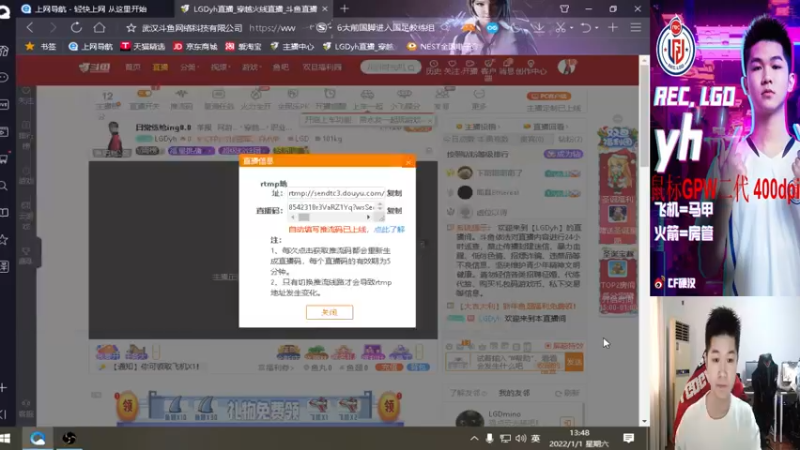The width and height of the screenshot is (800, 450).
Task: Copy the rtmp address with 复制
Action: click(394, 193)
